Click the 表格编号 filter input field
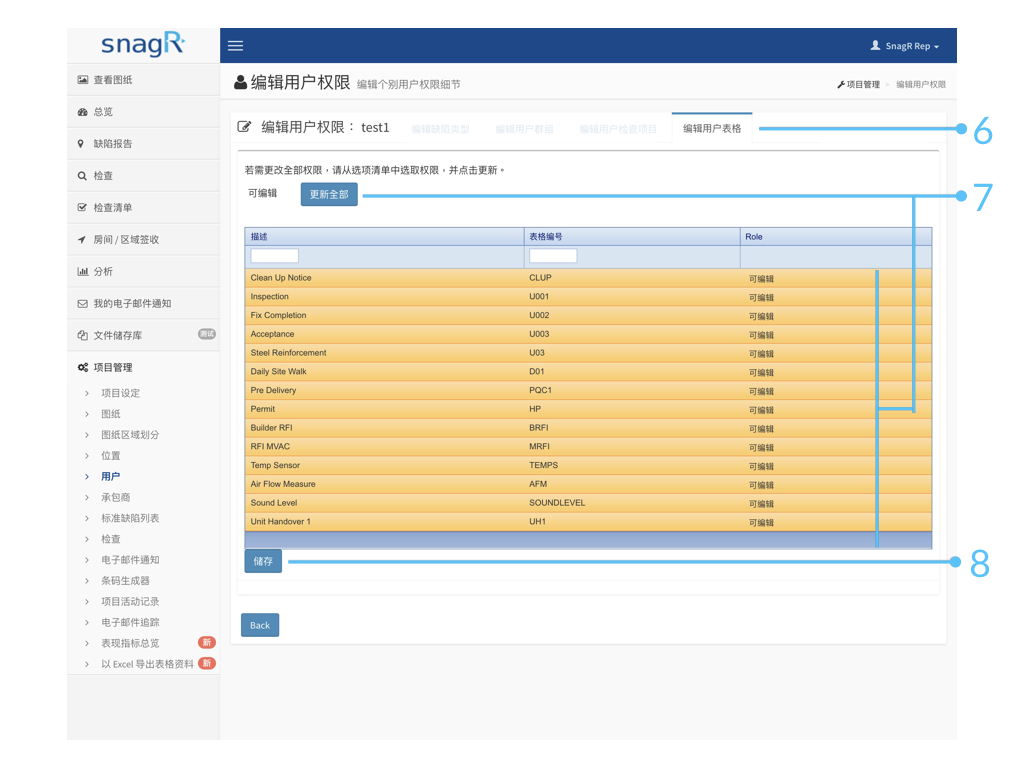The image size is (1024, 768). click(553, 256)
